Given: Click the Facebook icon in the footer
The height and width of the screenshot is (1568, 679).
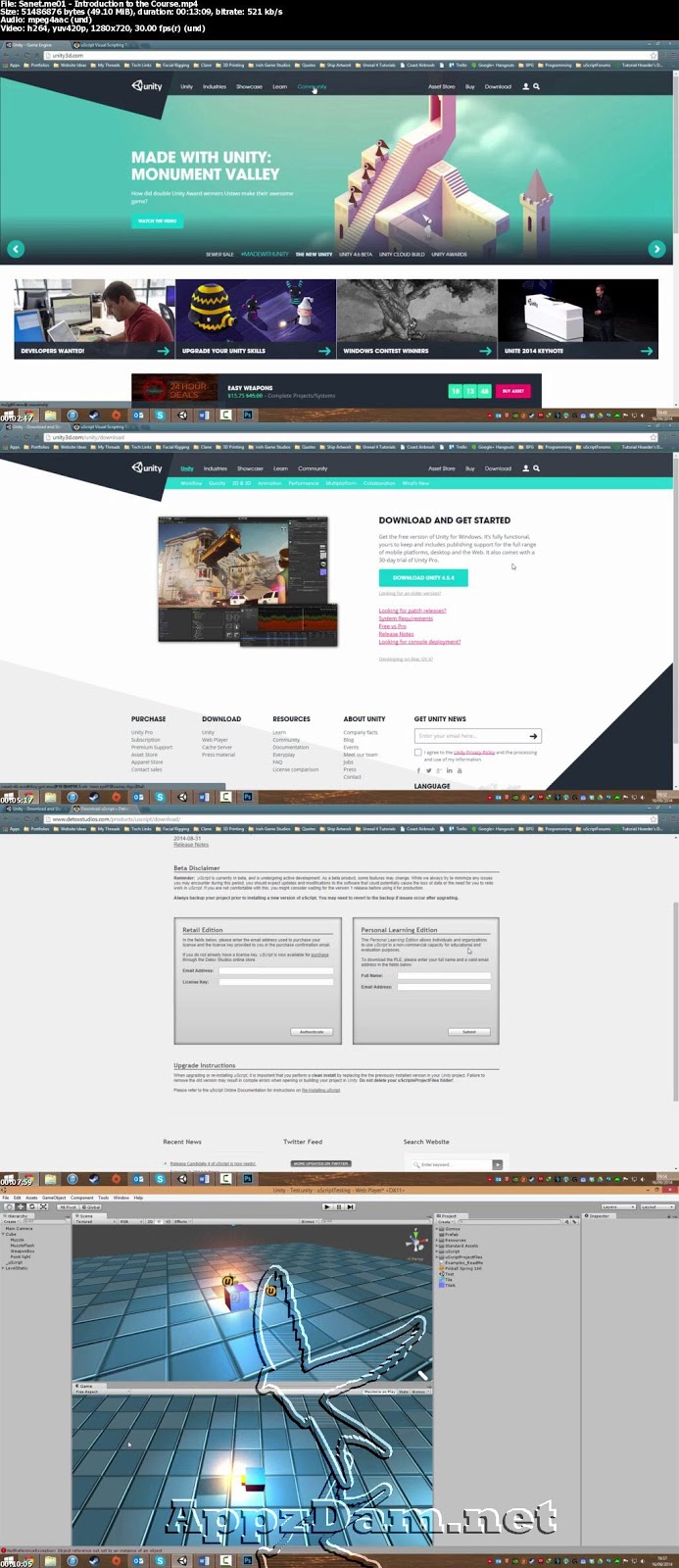Looking at the screenshot, I should coord(418,770).
